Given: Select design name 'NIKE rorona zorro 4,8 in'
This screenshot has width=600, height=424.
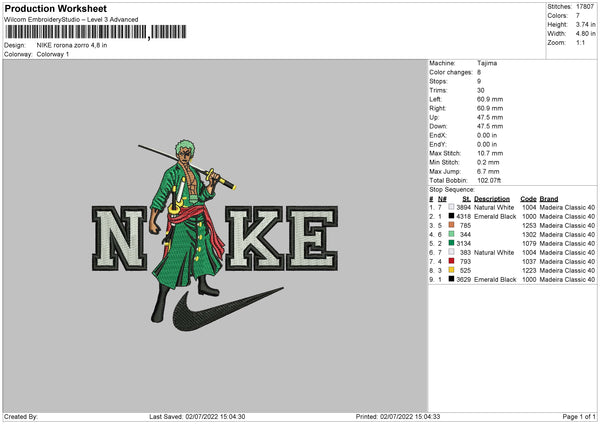Looking at the screenshot, I should pos(72,45).
